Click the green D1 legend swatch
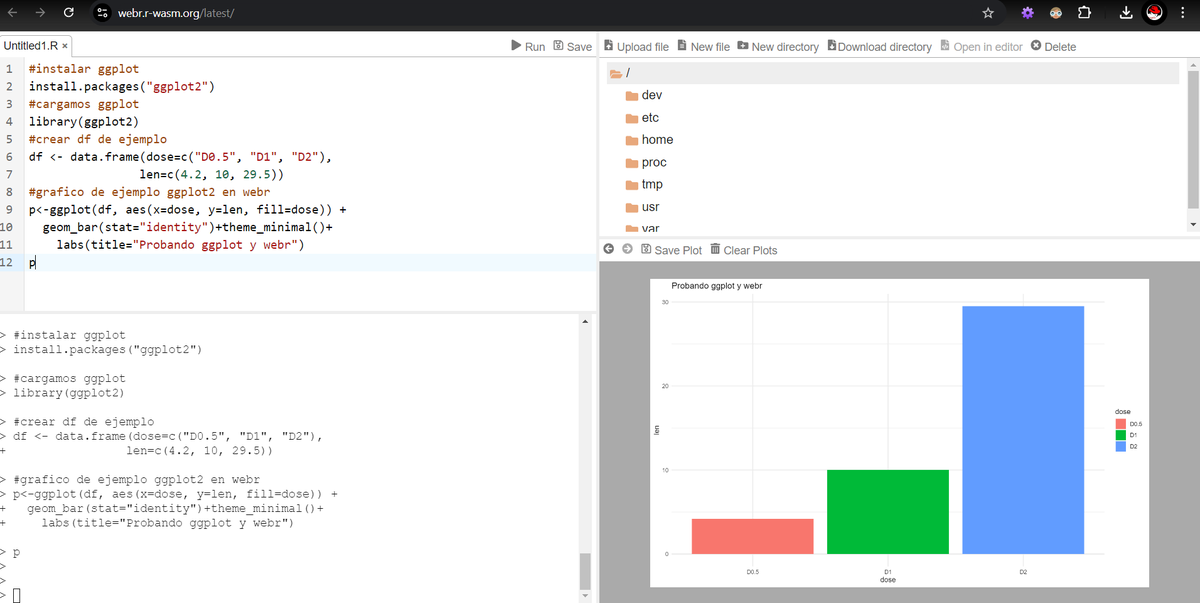 pyautogui.click(x=1120, y=436)
